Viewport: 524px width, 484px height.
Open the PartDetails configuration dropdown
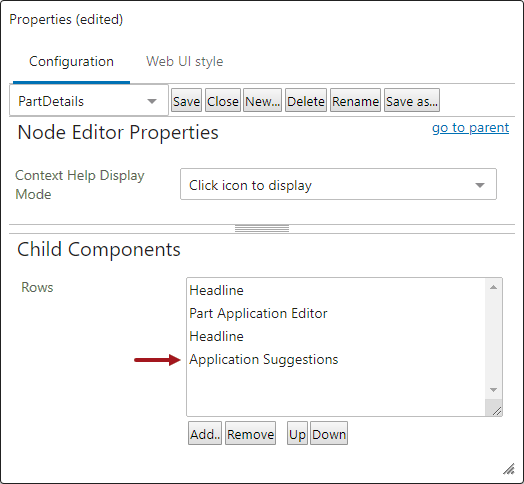(x=89, y=101)
